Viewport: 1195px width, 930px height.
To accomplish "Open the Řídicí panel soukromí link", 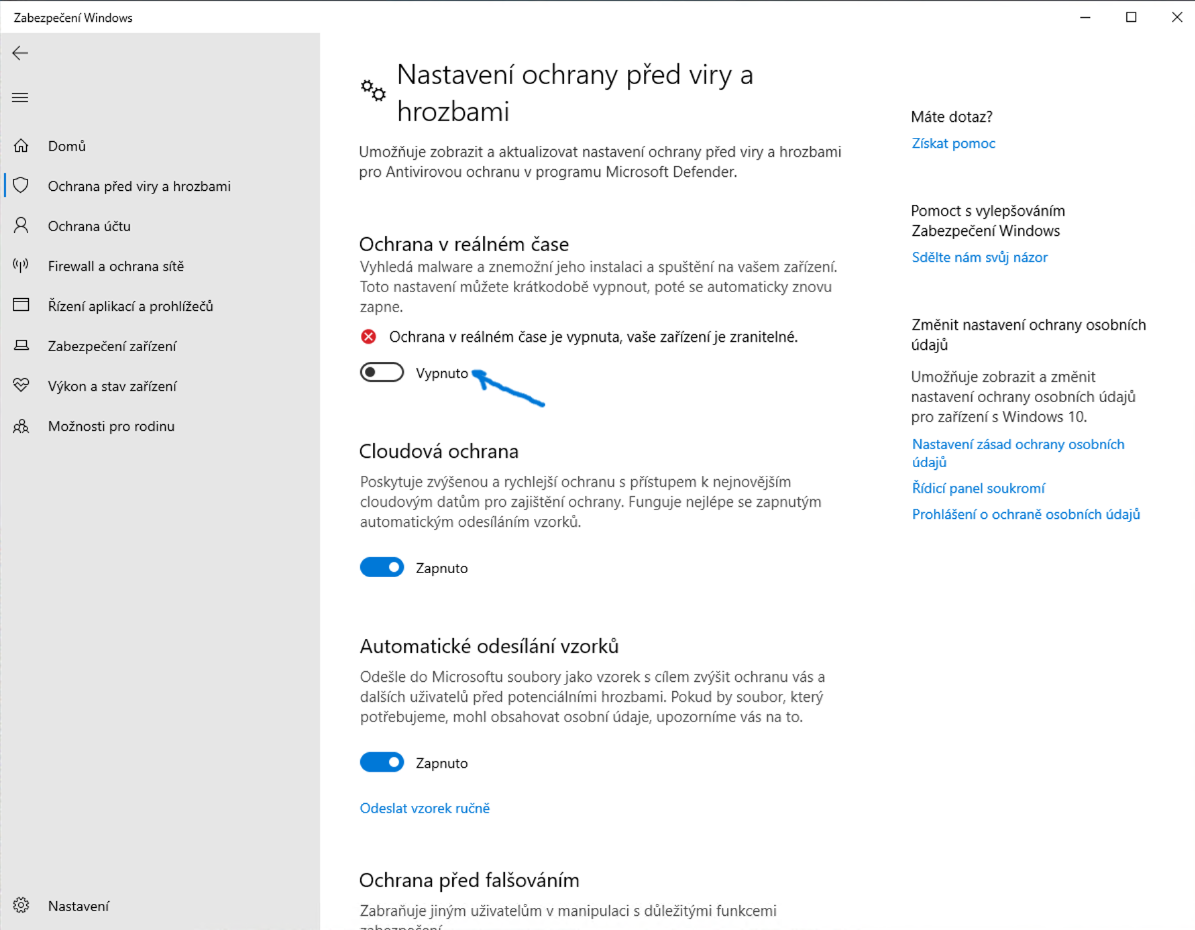I will [x=978, y=488].
